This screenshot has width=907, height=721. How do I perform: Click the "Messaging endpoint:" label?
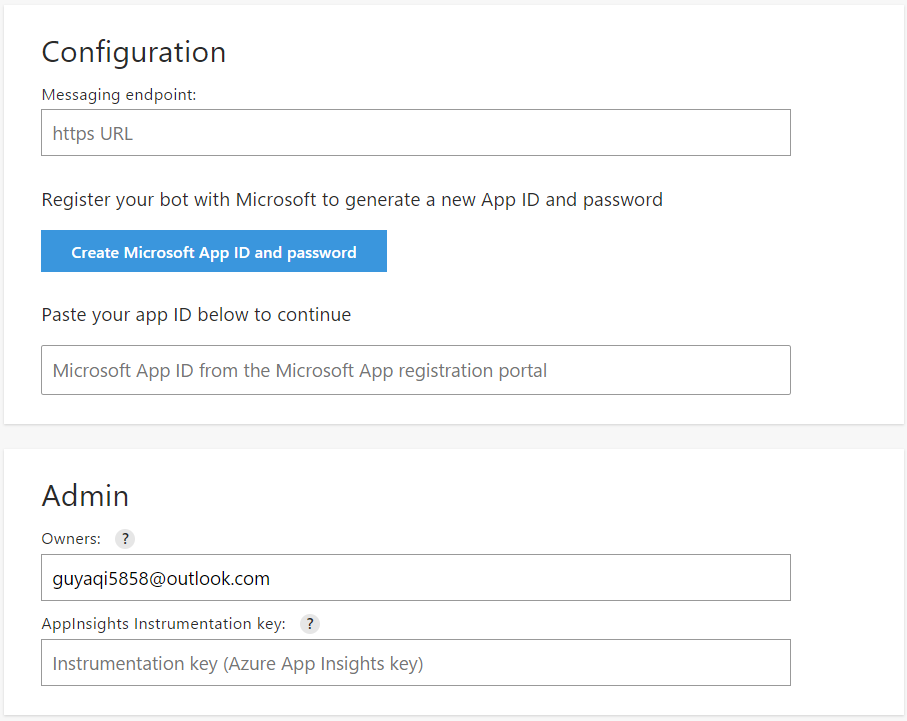(x=119, y=95)
